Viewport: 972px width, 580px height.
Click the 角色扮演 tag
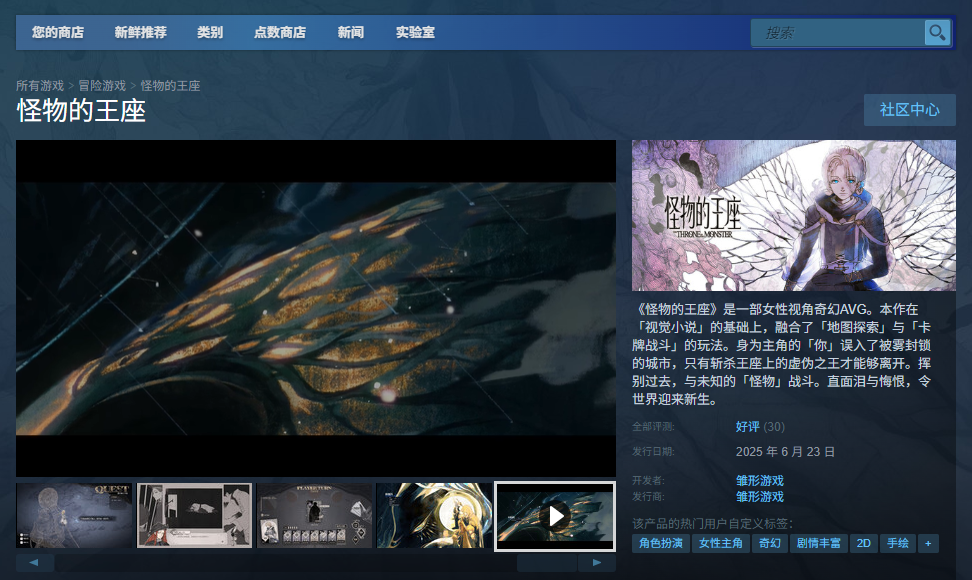(x=660, y=543)
